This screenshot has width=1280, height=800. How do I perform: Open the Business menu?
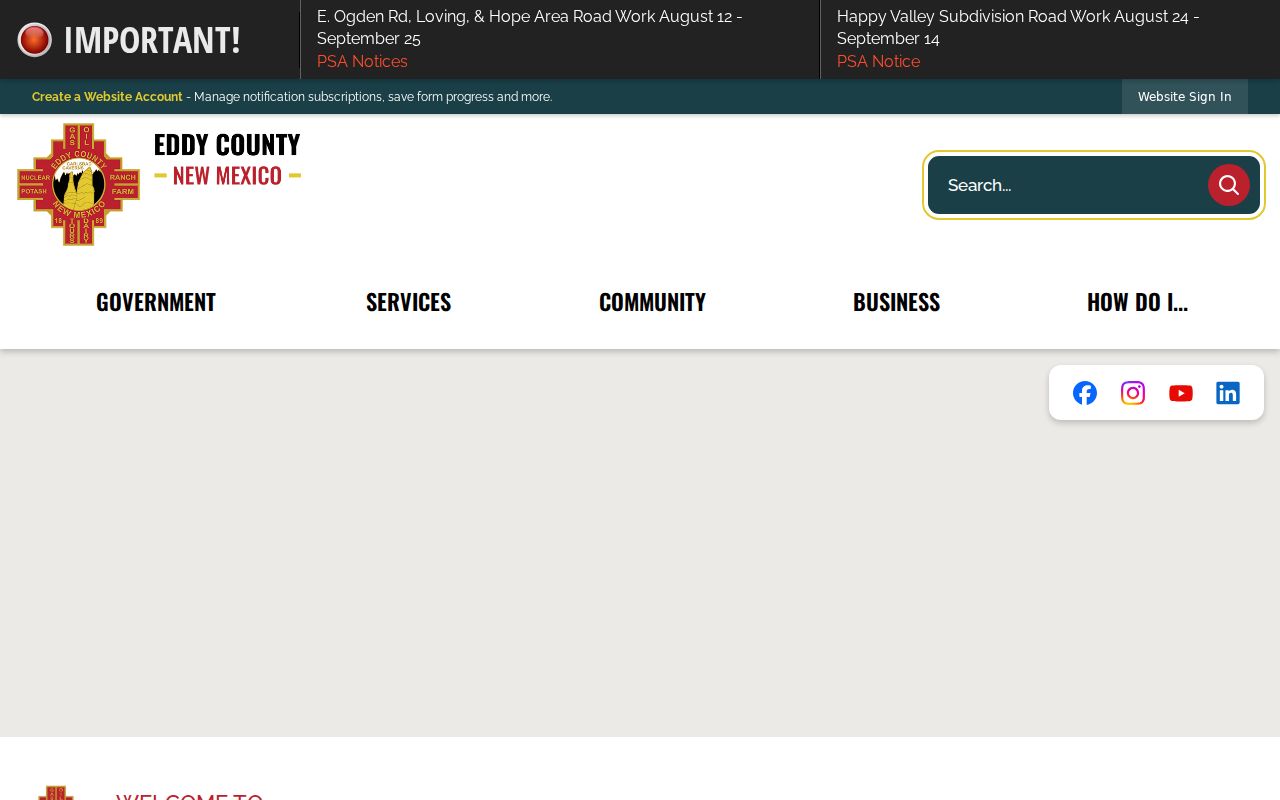(896, 302)
